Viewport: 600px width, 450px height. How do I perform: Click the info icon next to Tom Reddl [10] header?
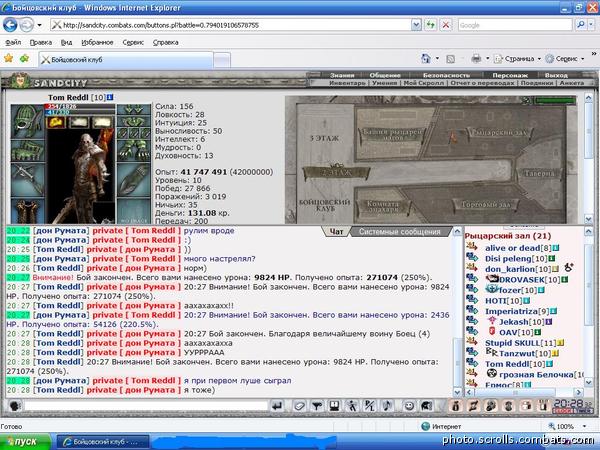110,97
